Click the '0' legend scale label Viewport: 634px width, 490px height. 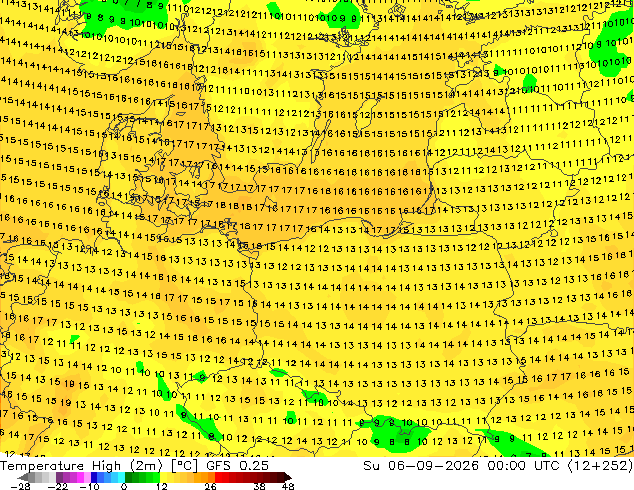(x=124, y=486)
